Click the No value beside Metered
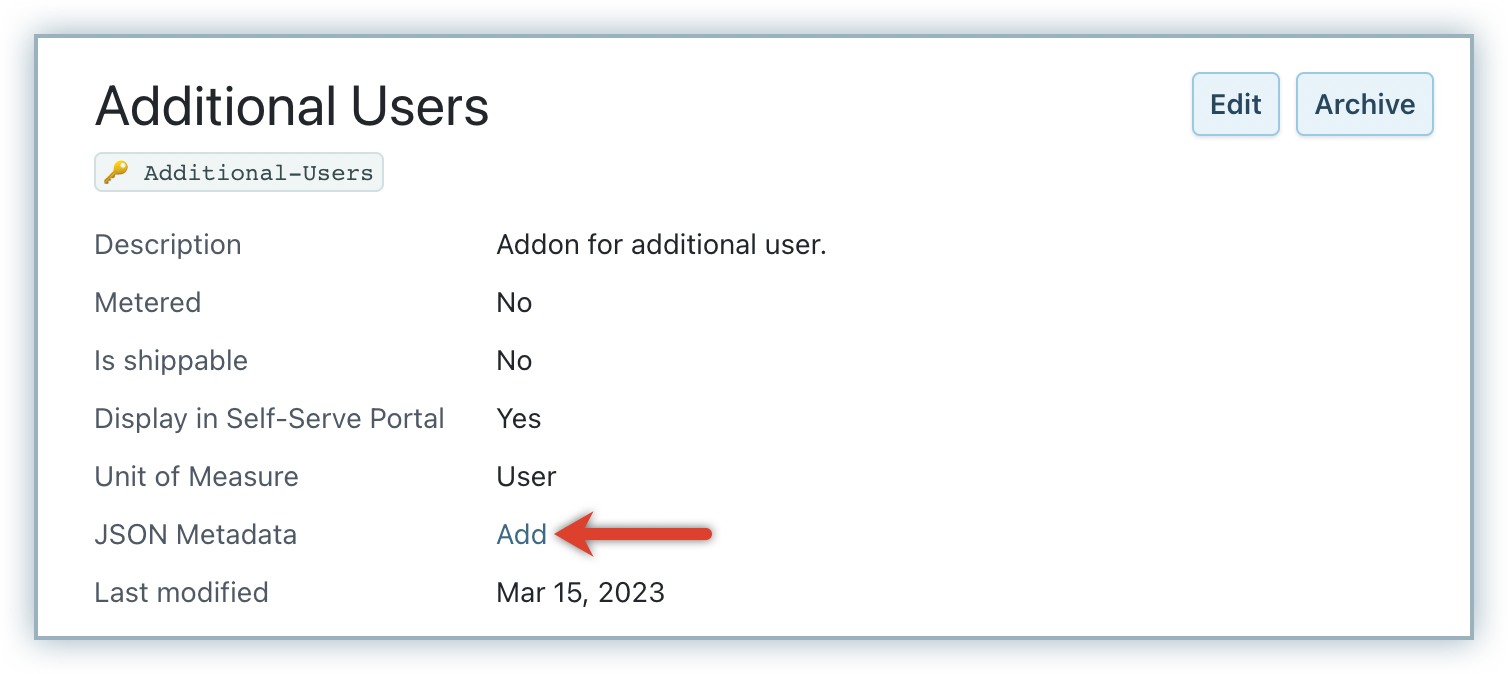Image resolution: width=1508 pixels, height=674 pixels. pyautogui.click(x=514, y=302)
